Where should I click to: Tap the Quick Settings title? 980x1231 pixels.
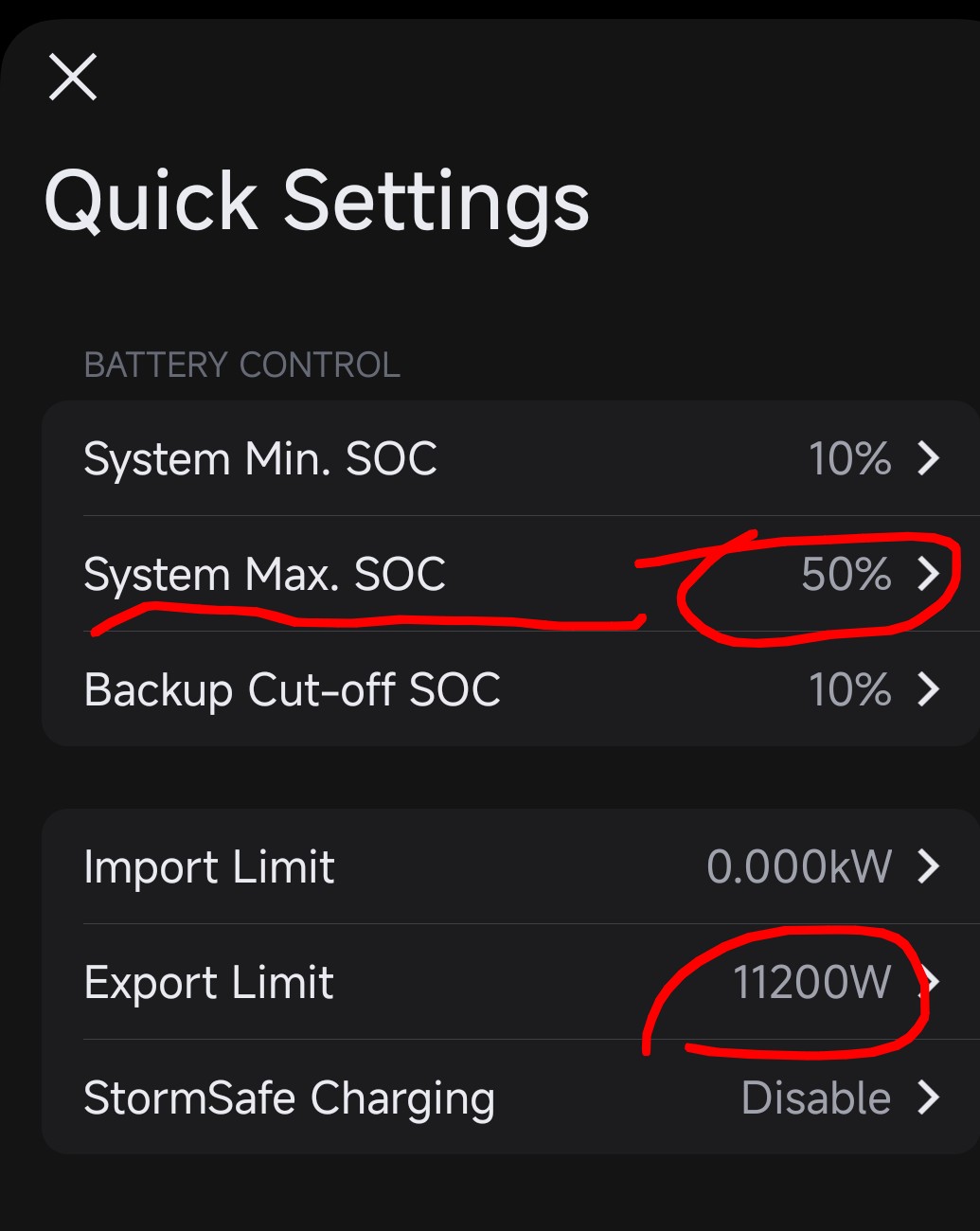tap(316, 201)
